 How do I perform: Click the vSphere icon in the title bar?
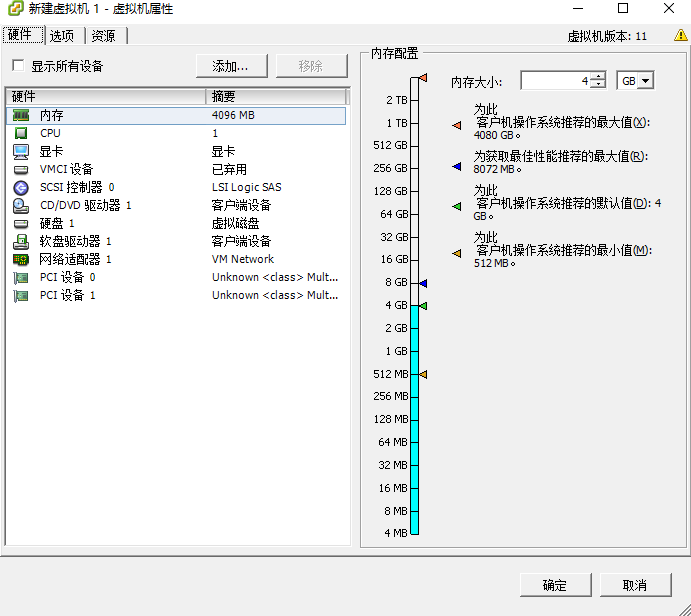pos(15,8)
